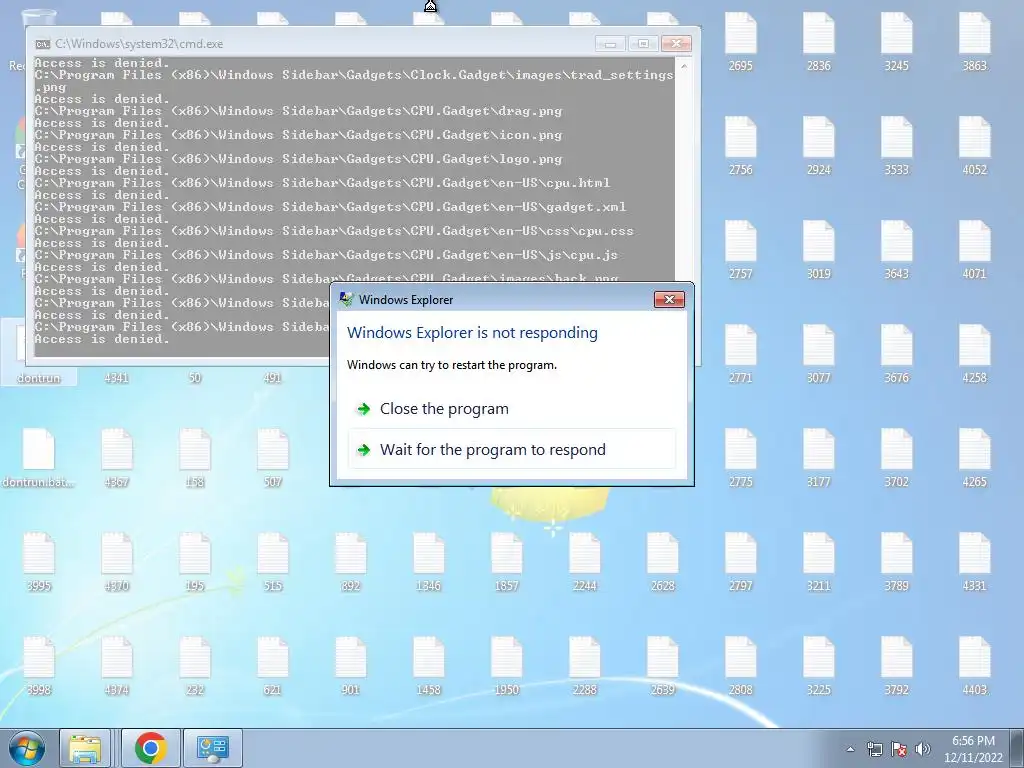Select desktop file 3533

point(897,146)
